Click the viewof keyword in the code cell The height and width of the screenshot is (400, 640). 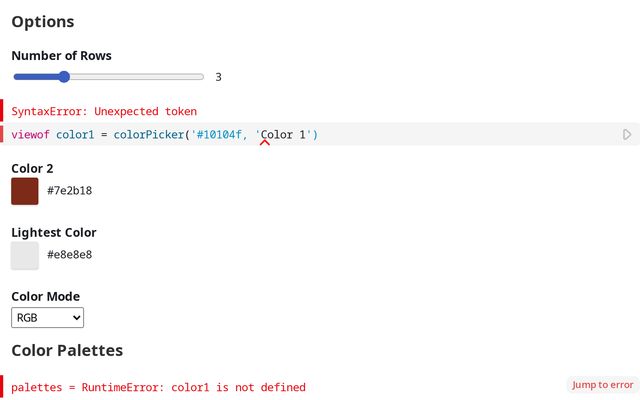(30, 135)
